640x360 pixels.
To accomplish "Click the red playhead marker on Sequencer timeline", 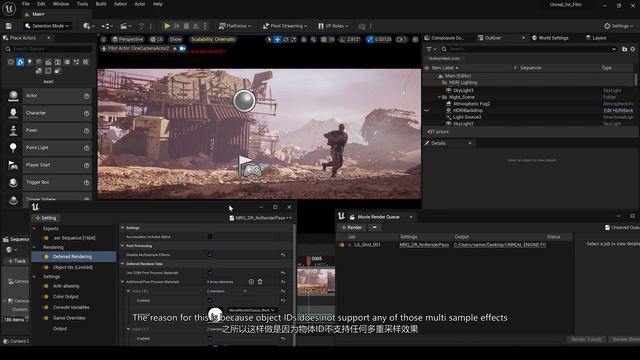I will coord(308,260).
